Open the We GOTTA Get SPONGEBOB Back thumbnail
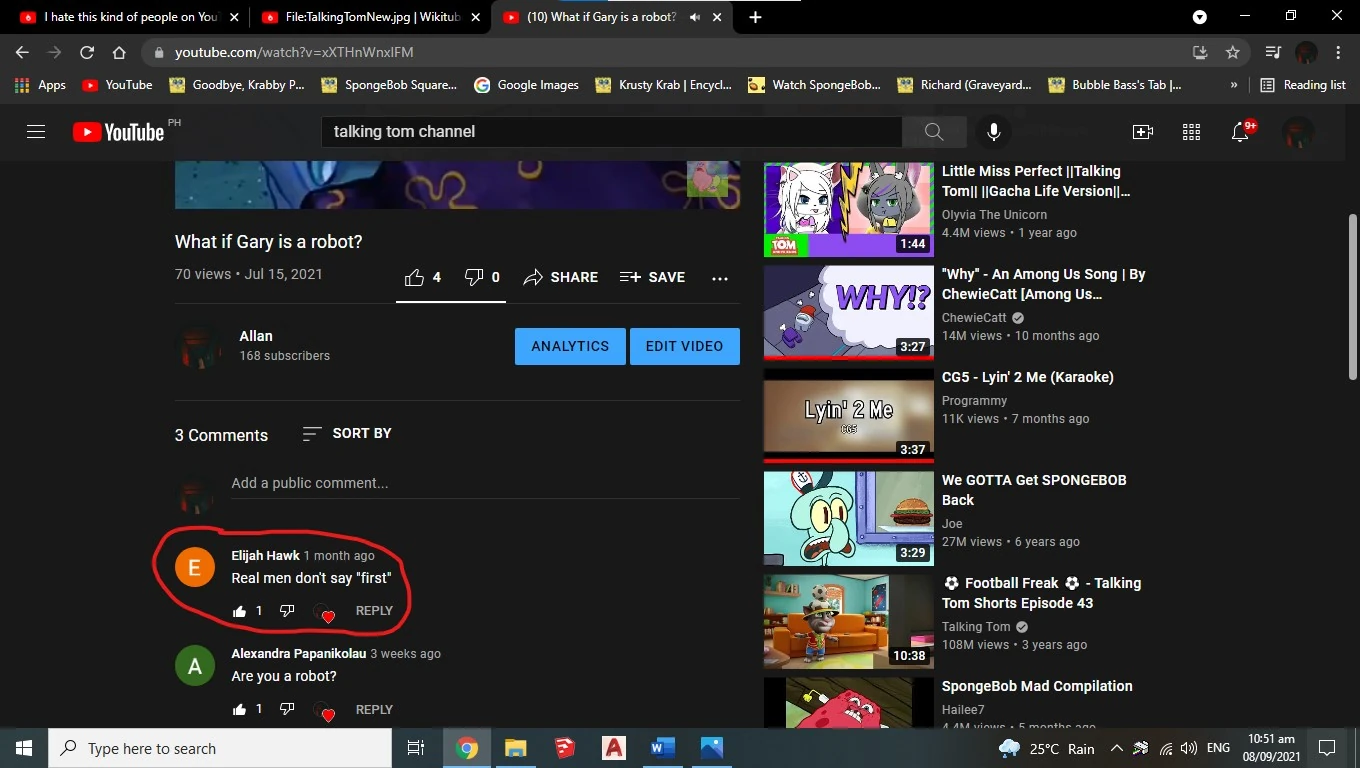 [847, 518]
